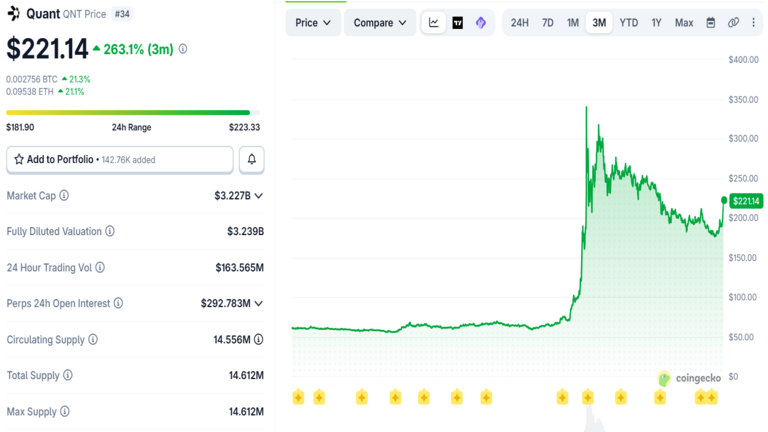Click the $221.14 headline price
Screen dimensions: 768x432
pyautogui.click(x=47, y=49)
